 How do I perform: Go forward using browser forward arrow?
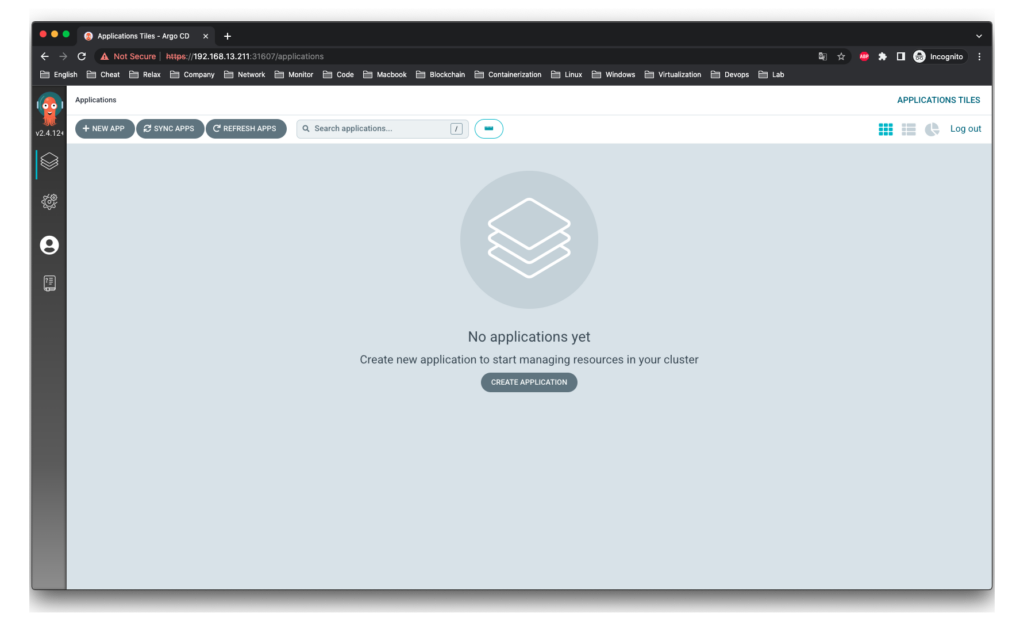pyautogui.click(x=63, y=57)
